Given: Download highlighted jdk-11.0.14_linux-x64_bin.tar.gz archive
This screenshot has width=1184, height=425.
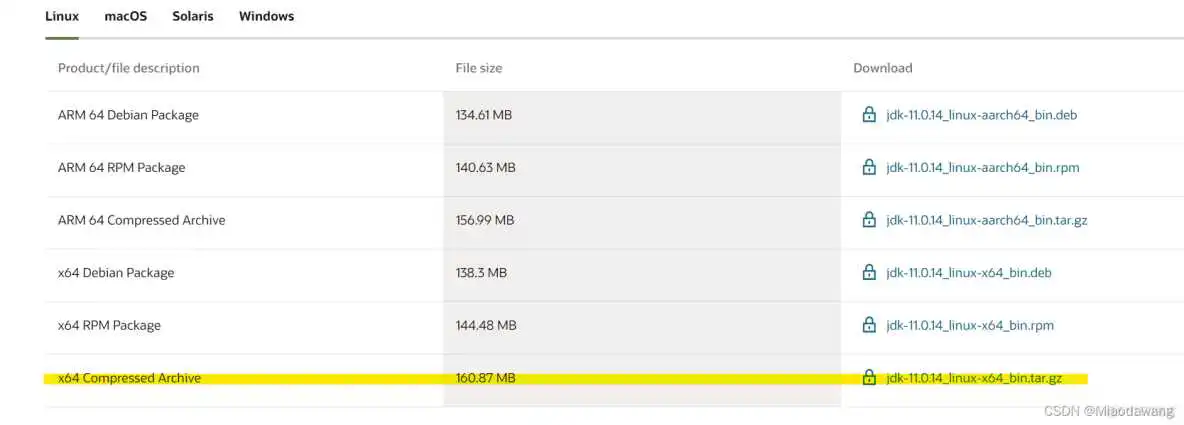Looking at the screenshot, I should pyautogui.click(x=973, y=379).
